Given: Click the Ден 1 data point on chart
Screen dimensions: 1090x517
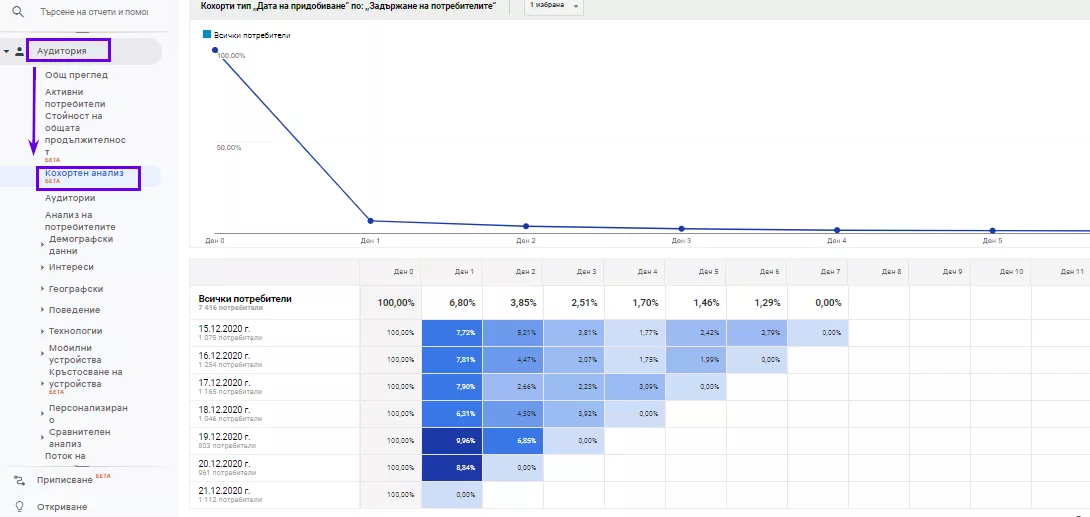Looking at the screenshot, I should [x=371, y=221].
